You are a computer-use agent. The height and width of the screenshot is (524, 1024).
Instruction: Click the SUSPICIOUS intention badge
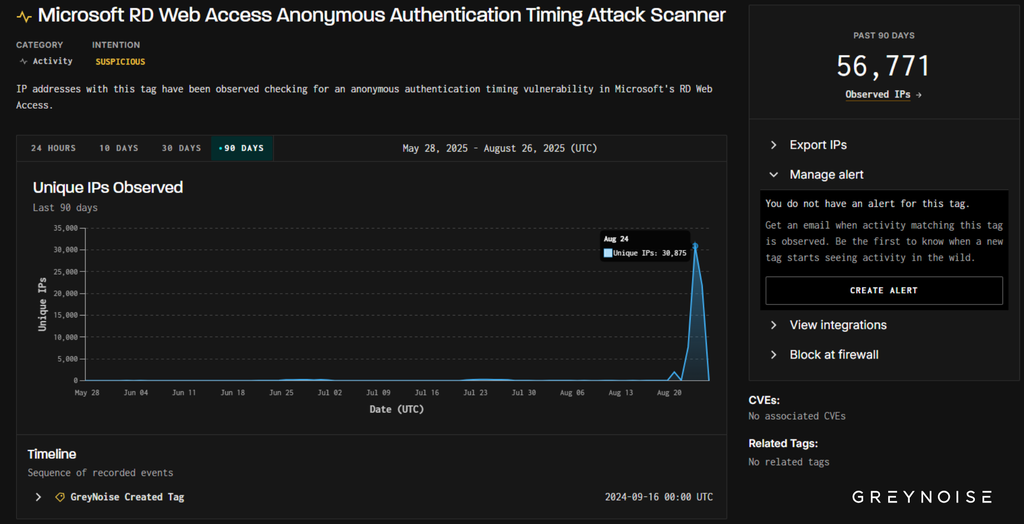120,61
